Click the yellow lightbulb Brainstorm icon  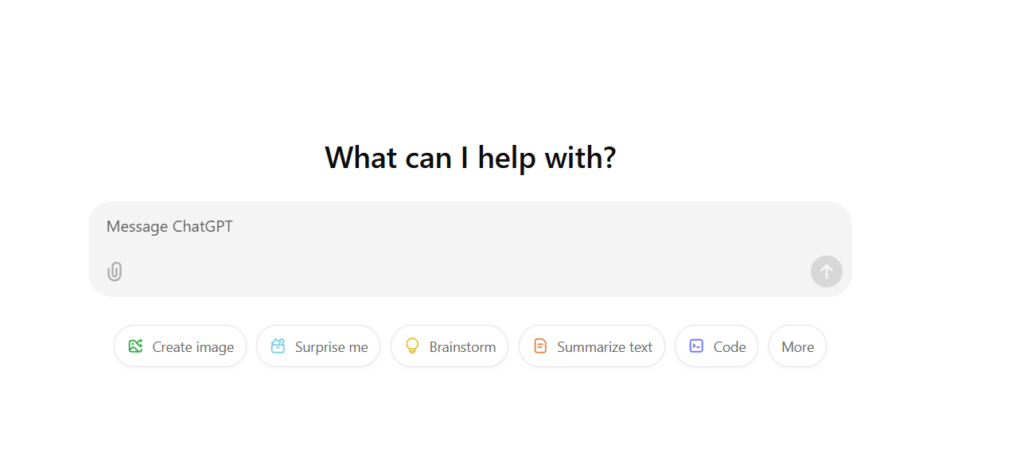point(411,346)
